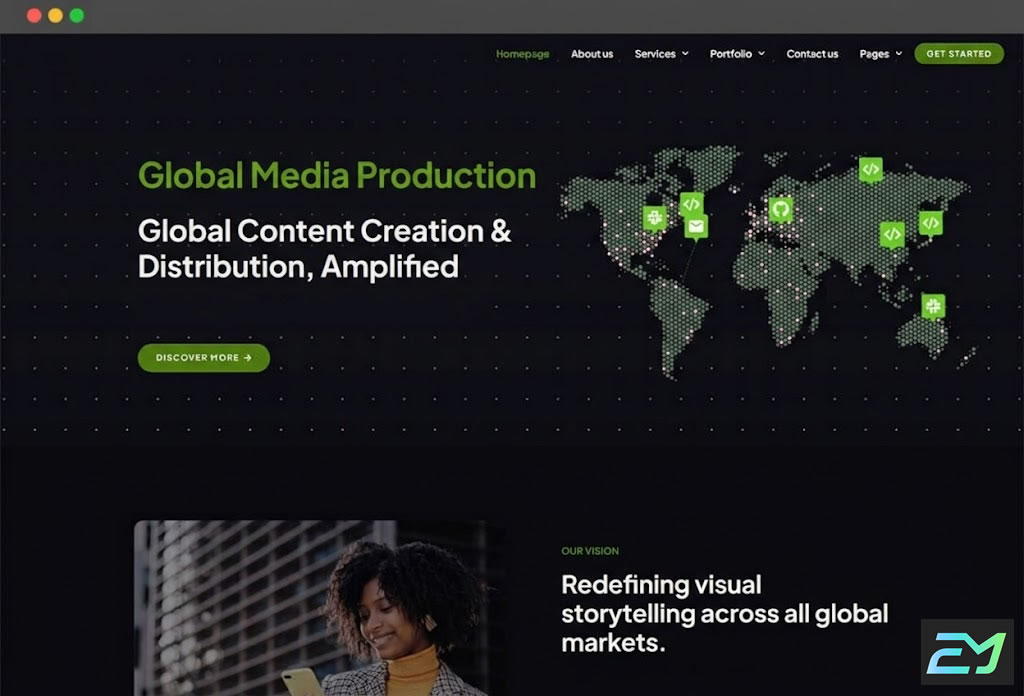Click the EM logo badge in corner
1024x696 pixels.
coord(966,651)
